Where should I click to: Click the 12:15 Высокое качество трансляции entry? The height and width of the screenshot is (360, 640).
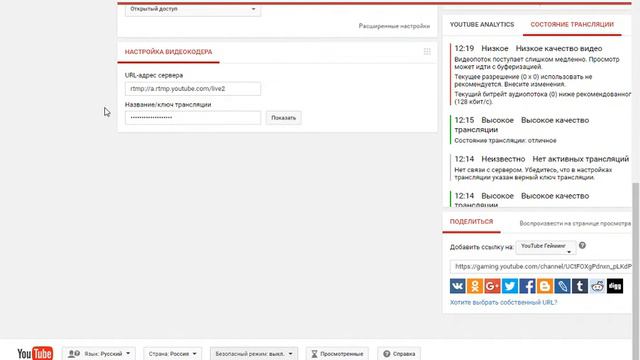pyautogui.click(x=541, y=130)
